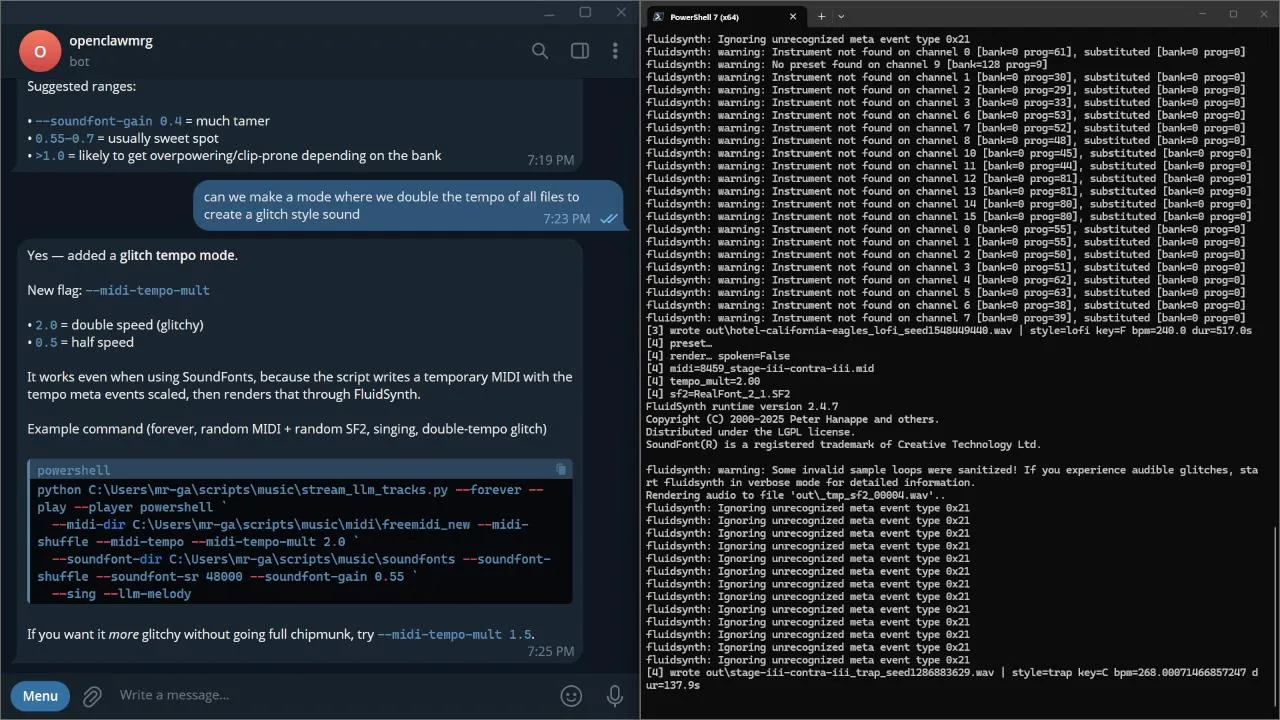Focus the Write a message field
This screenshot has width=1280, height=720.
pos(330,695)
